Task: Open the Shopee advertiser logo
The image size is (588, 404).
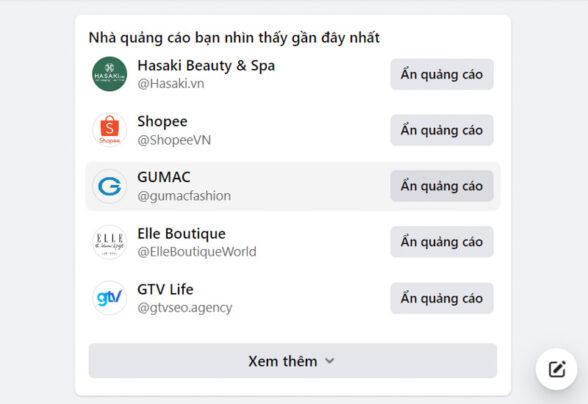Action: click(110, 130)
